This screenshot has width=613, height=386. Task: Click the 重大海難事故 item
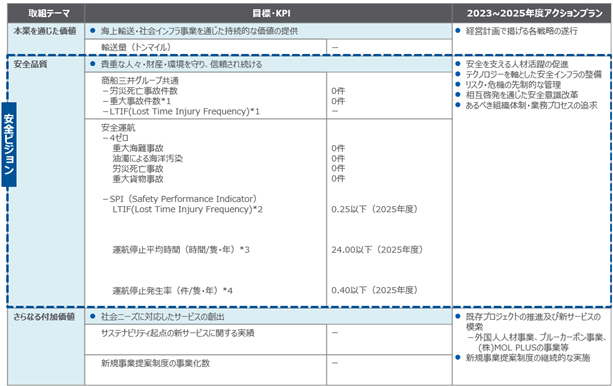pyautogui.click(x=138, y=148)
